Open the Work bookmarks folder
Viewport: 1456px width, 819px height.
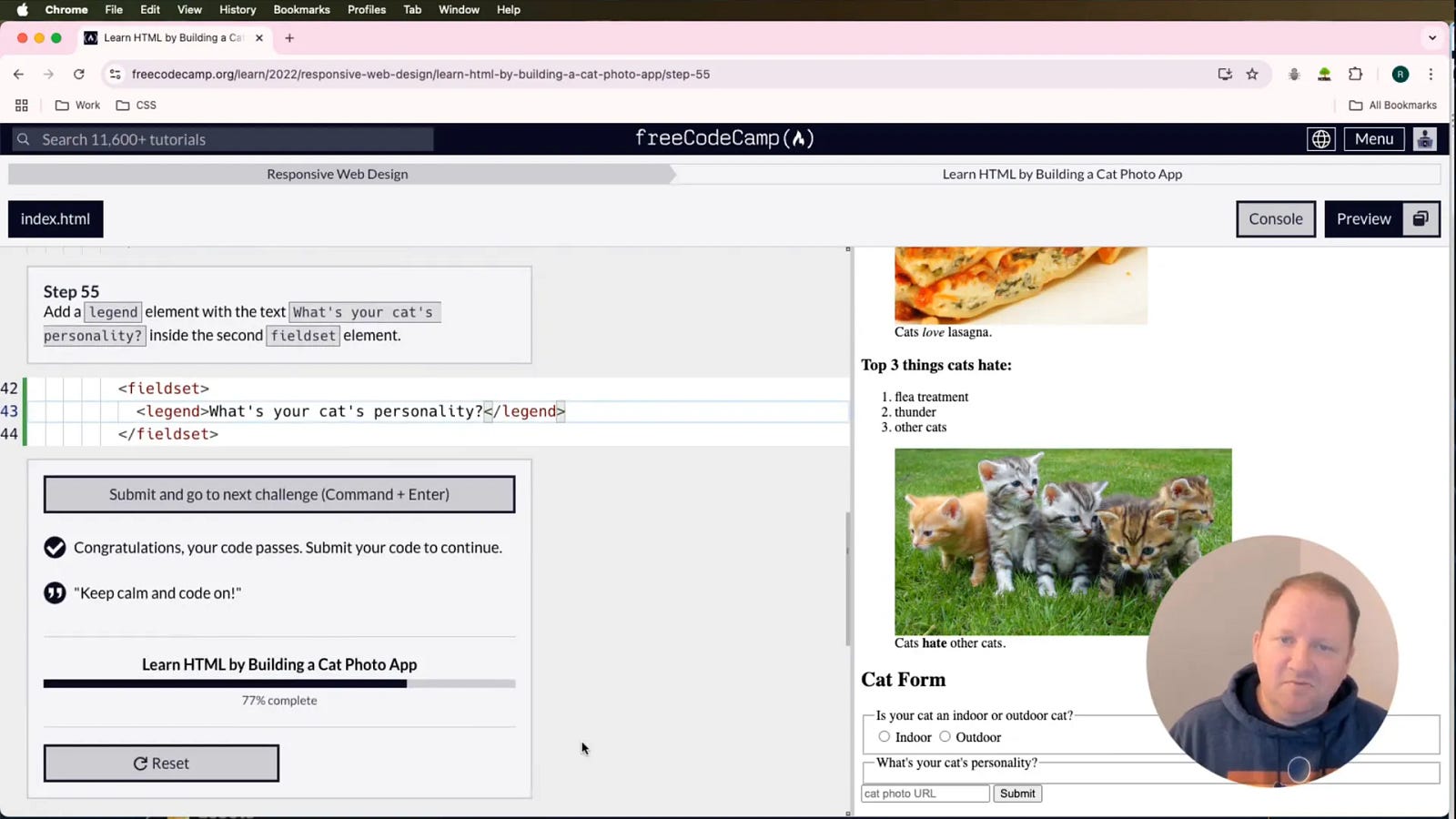[x=77, y=106]
